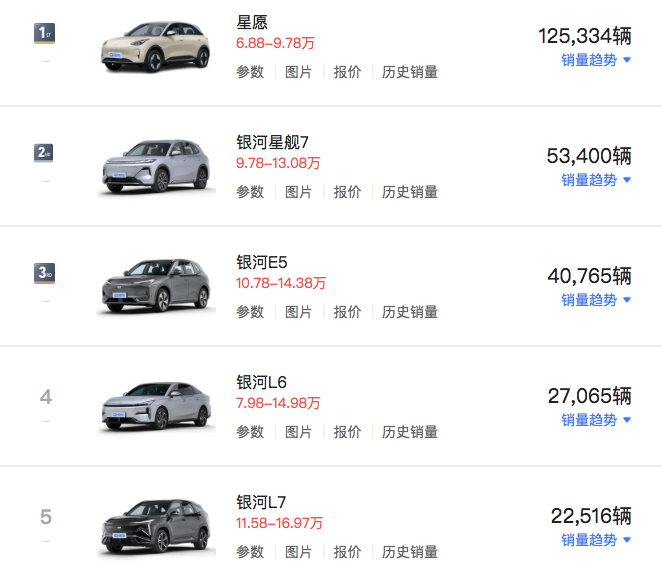Open 历史销量 link for 银河L6

click(410, 431)
